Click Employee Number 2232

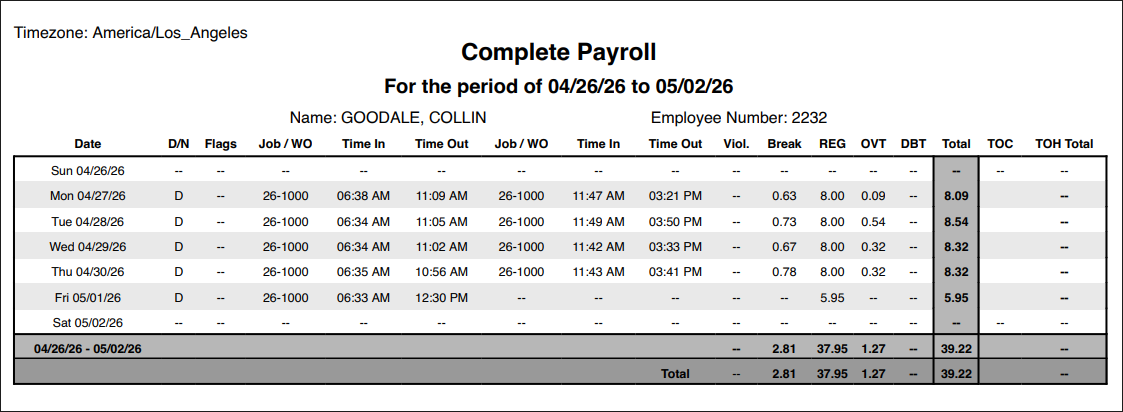coord(739,118)
